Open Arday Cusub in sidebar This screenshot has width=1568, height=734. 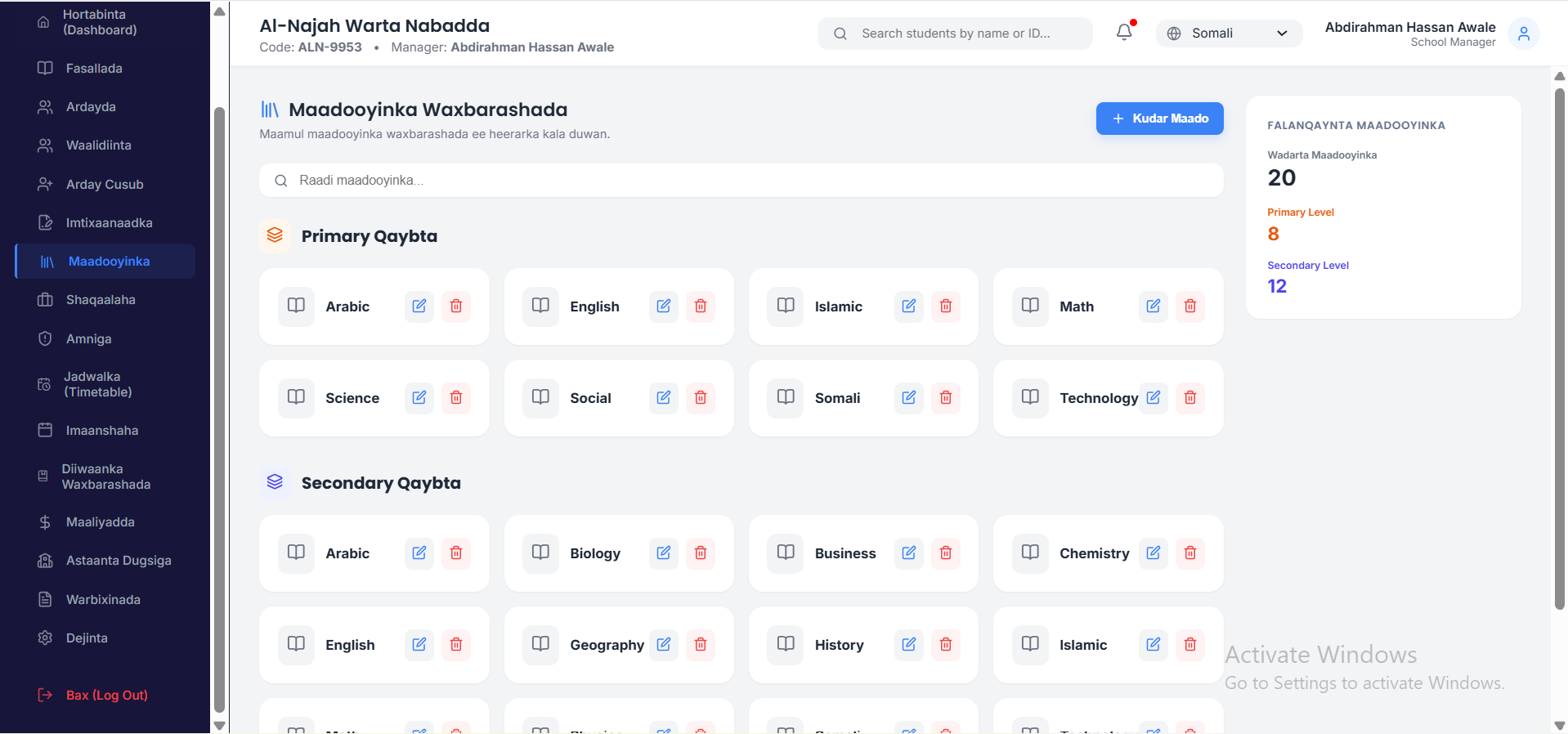tap(105, 185)
